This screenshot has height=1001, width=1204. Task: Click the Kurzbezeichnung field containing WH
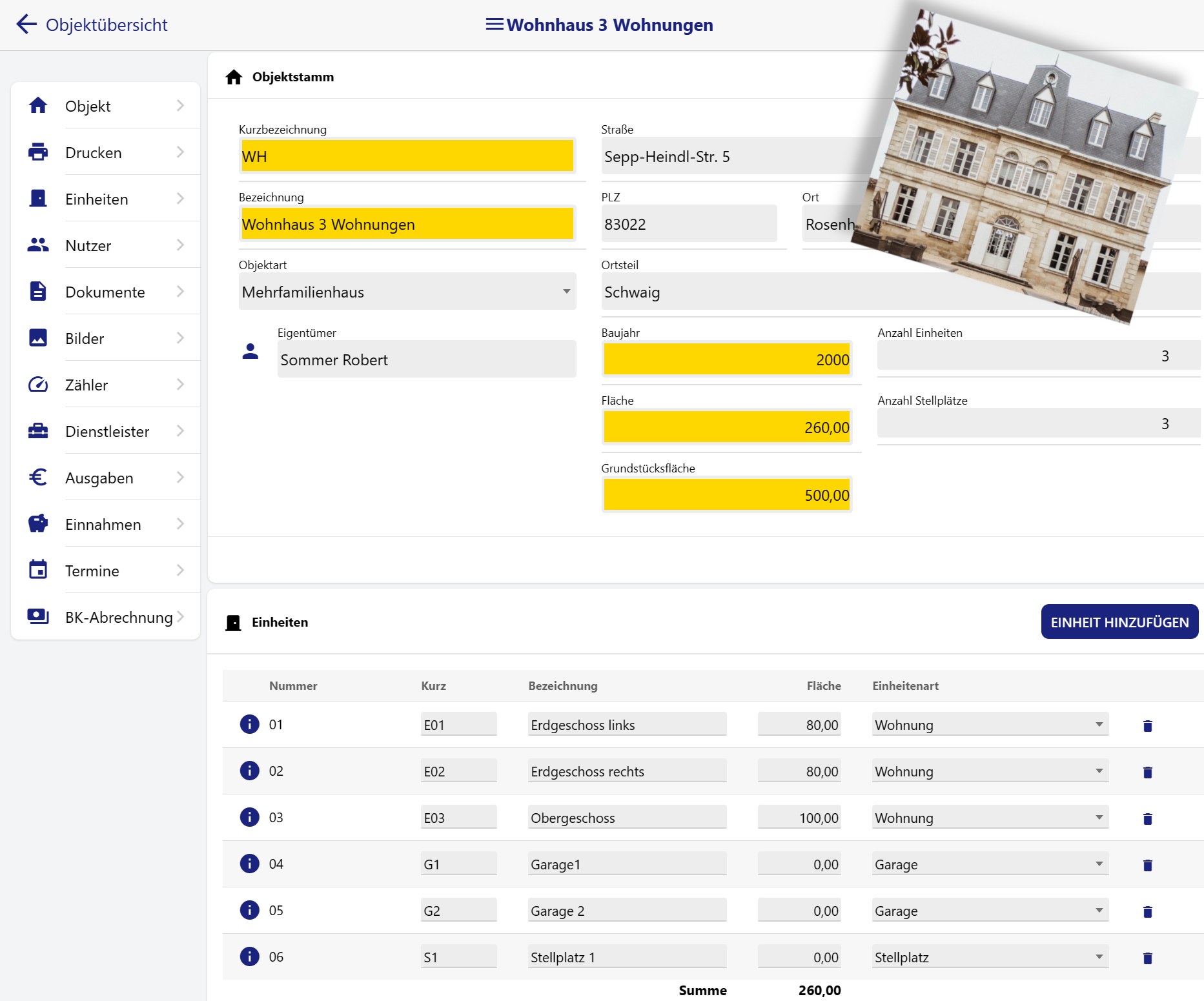click(407, 156)
